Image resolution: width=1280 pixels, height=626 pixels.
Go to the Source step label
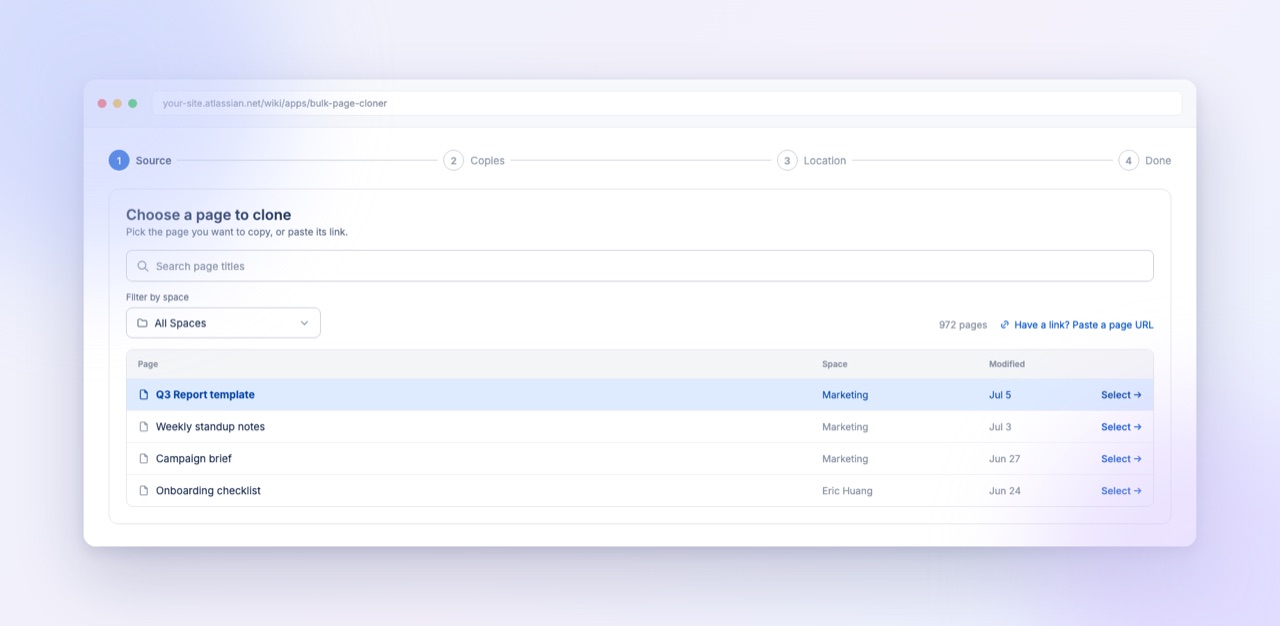click(x=153, y=160)
